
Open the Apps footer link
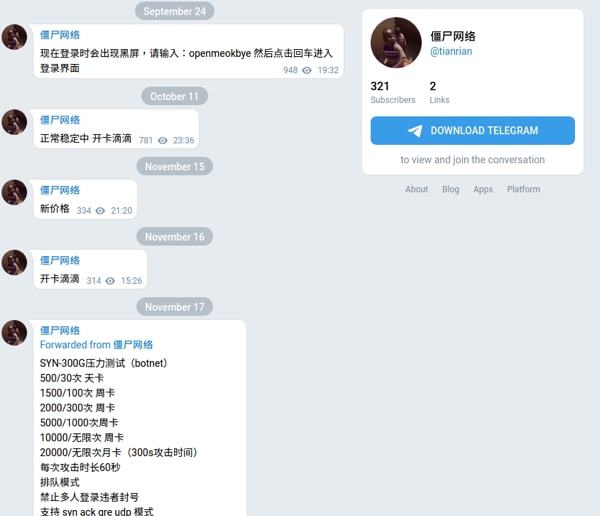pyautogui.click(x=483, y=189)
